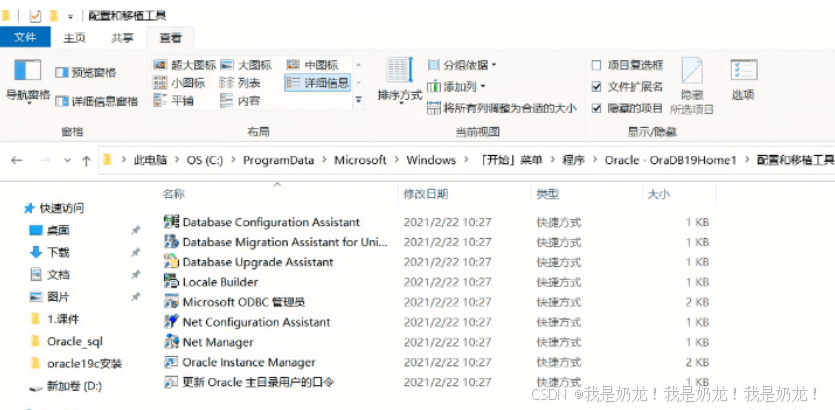Open 新加卷 (D:) drive in sidebar
The image size is (835, 410).
[73, 386]
